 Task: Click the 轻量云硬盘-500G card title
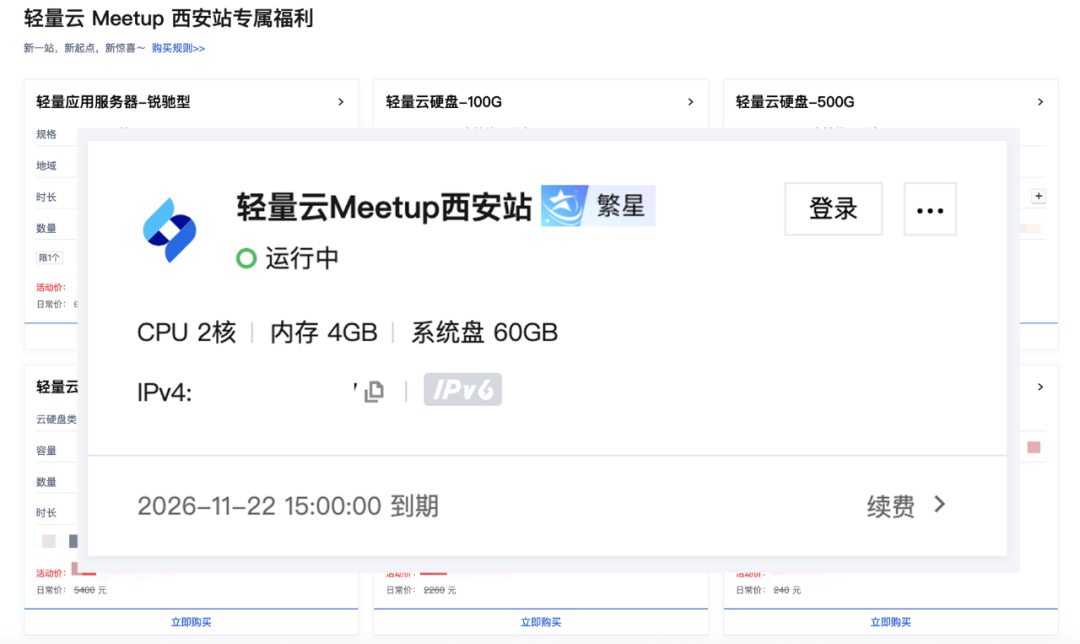[x=795, y=102]
